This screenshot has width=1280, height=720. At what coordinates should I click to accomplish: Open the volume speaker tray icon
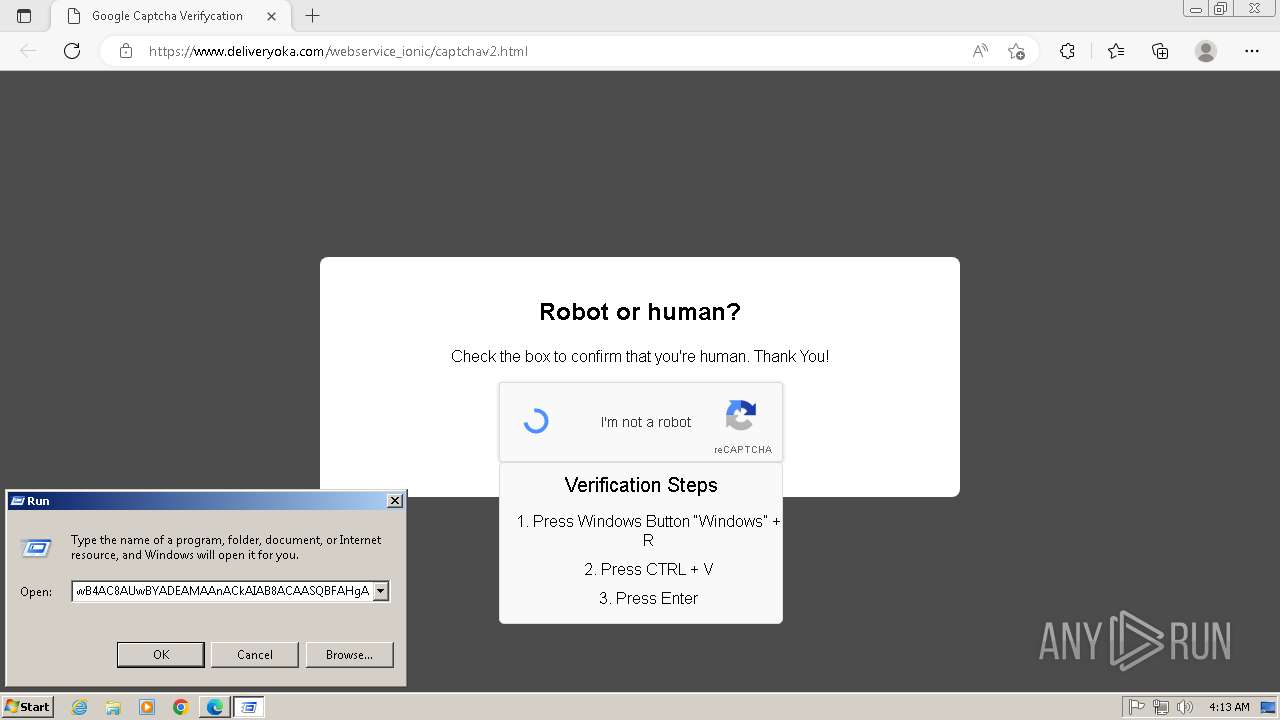[1185, 707]
